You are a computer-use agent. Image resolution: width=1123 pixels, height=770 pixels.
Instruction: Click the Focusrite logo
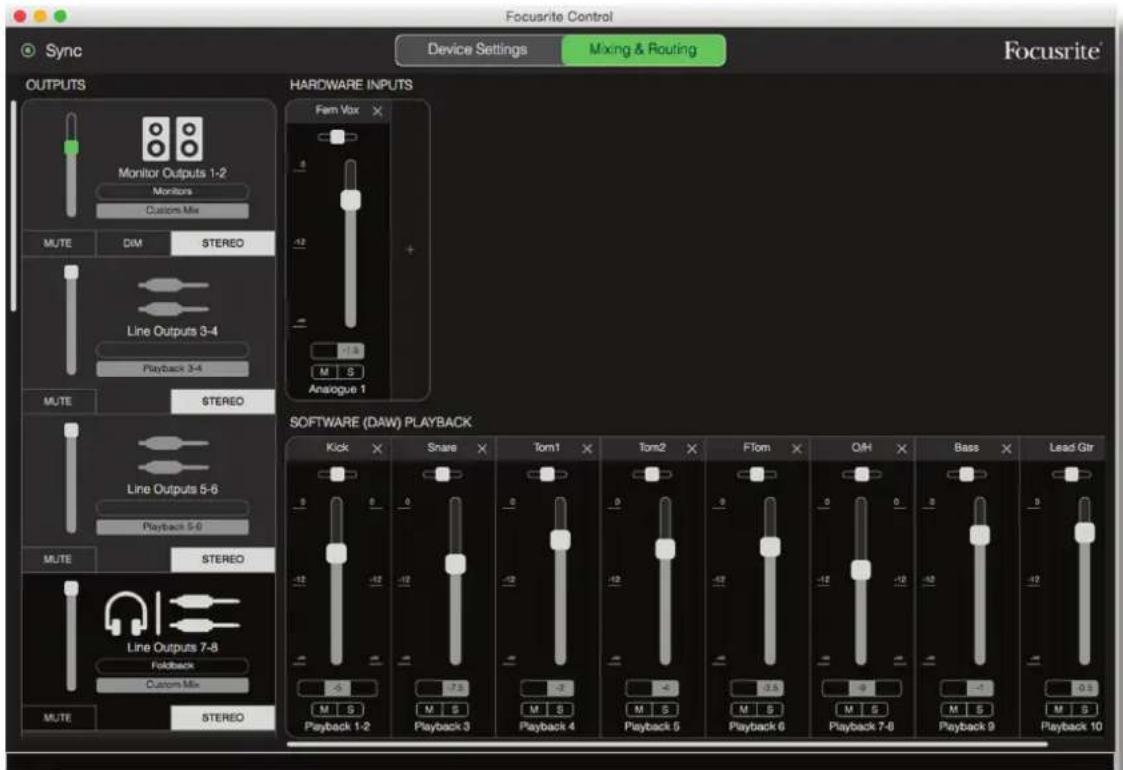click(1052, 51)
